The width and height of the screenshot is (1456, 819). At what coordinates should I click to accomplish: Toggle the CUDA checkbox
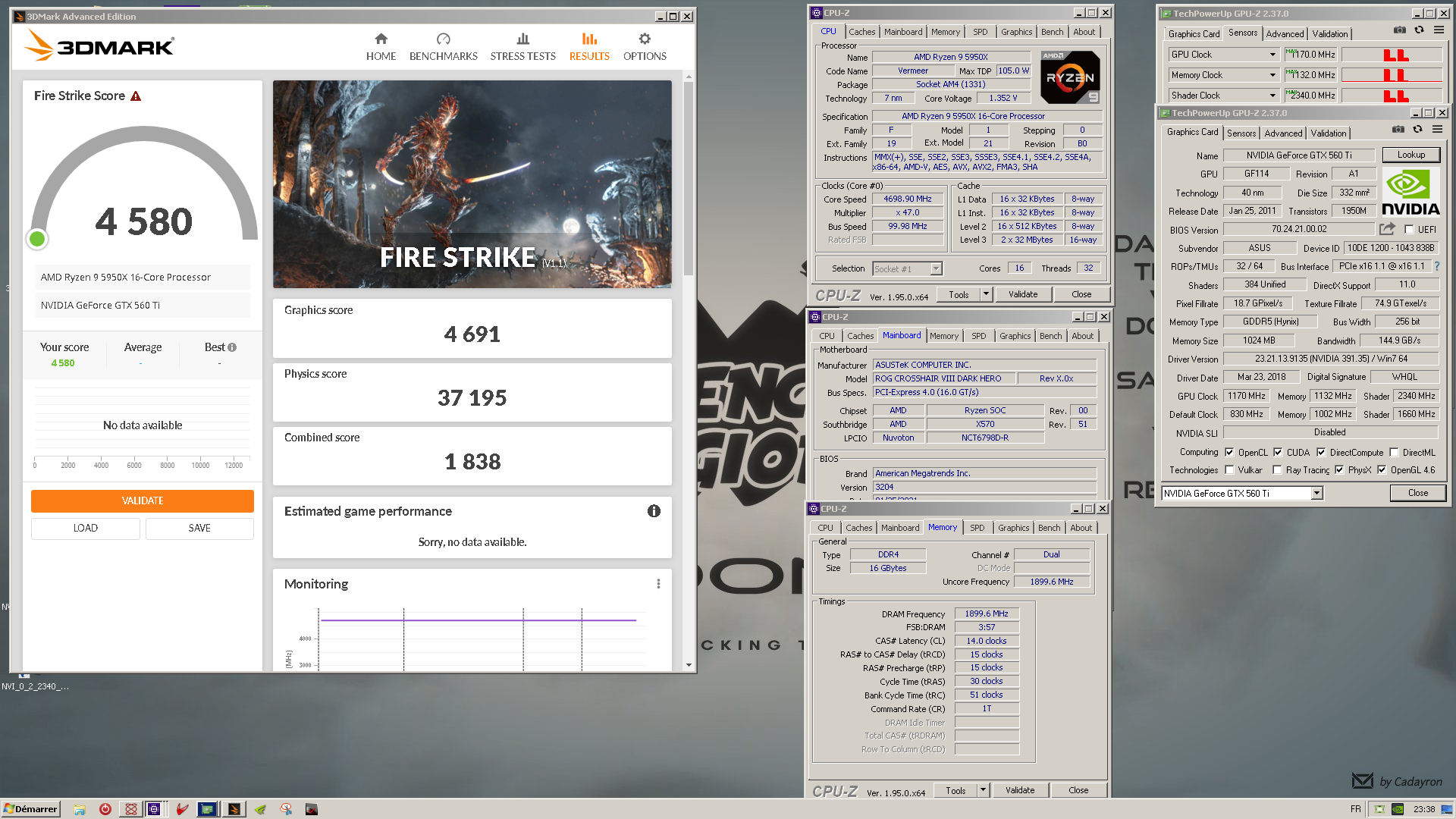click(1278, 452)
